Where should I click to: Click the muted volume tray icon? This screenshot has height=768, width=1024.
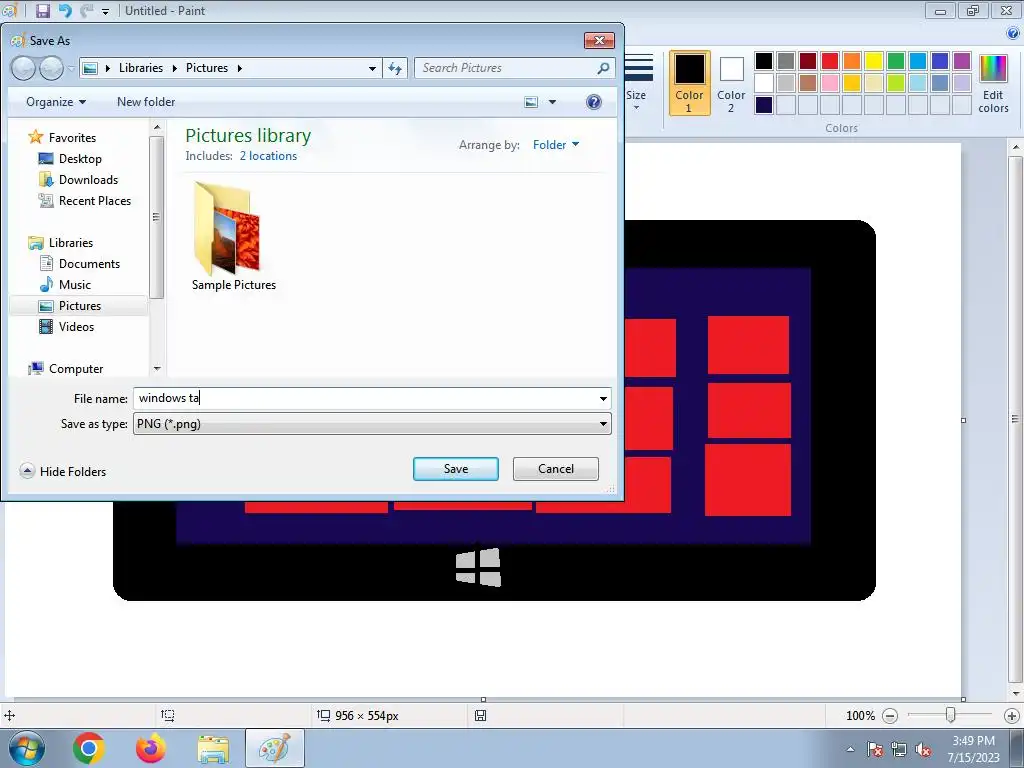point(923,750)
